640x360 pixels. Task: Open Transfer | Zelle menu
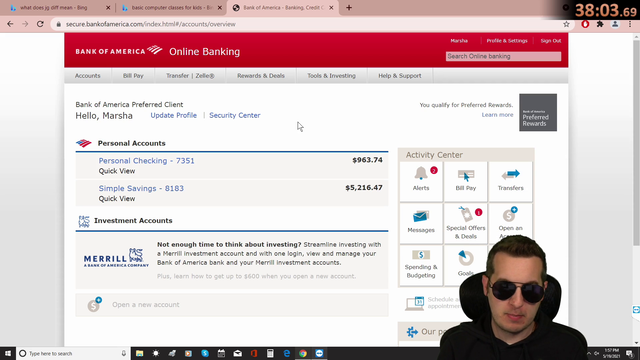(x=190, y=76)
